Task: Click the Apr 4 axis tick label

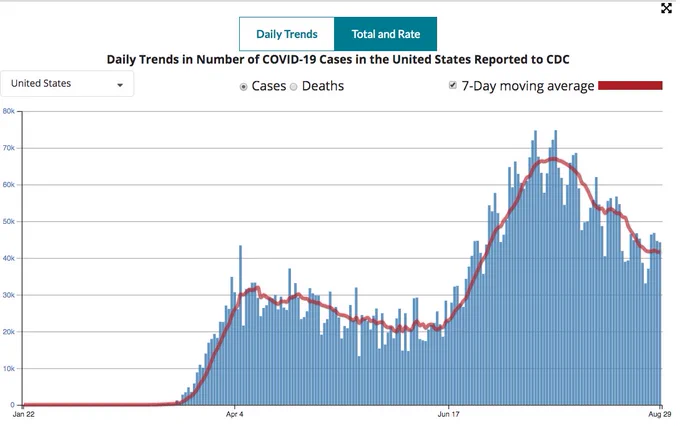Action: (x=235, y=414)
